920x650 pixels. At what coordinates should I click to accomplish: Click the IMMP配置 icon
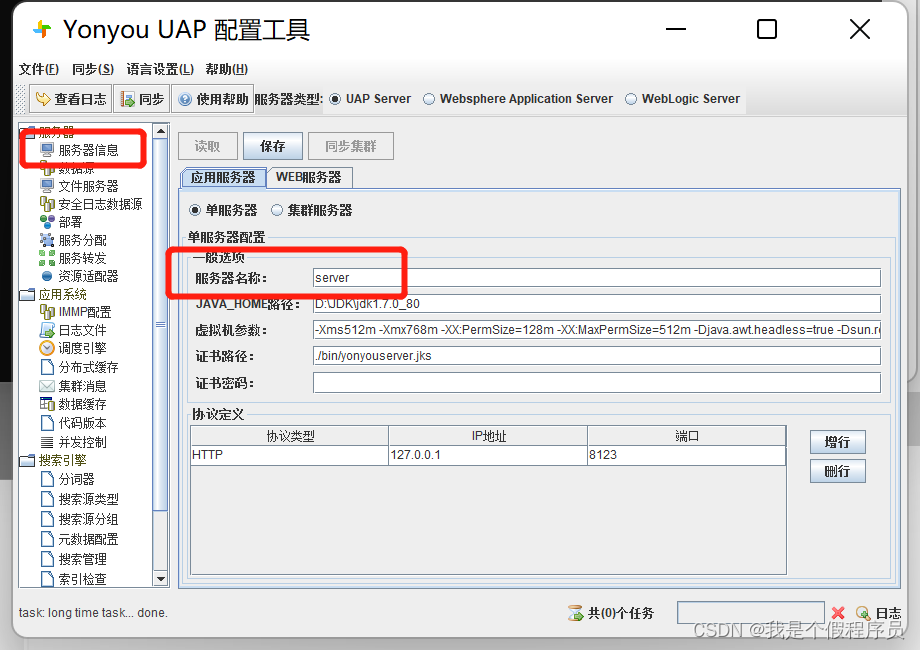[47, 312]
